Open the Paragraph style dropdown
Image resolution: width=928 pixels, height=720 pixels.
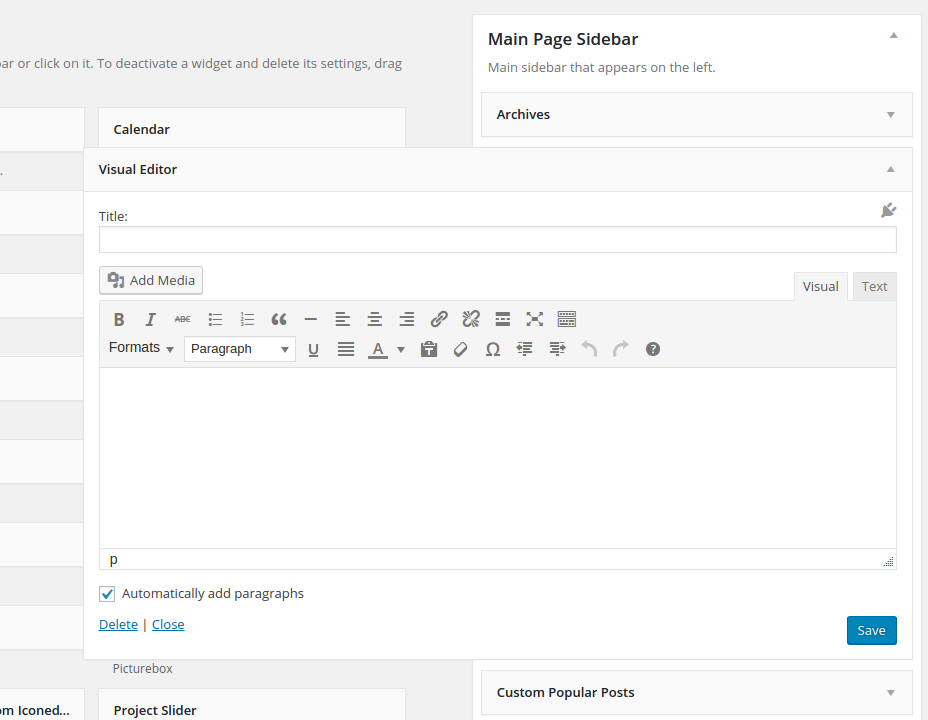pos(240,349)
